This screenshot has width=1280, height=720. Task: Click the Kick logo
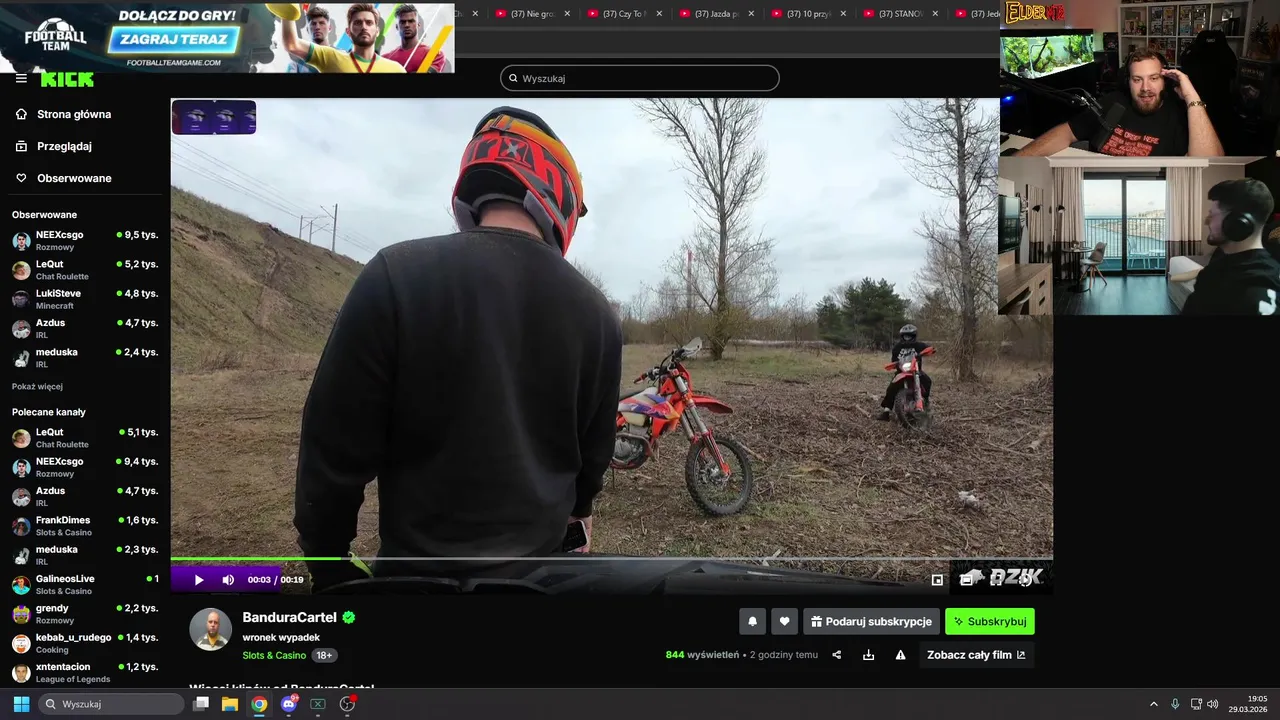point(67,79)
